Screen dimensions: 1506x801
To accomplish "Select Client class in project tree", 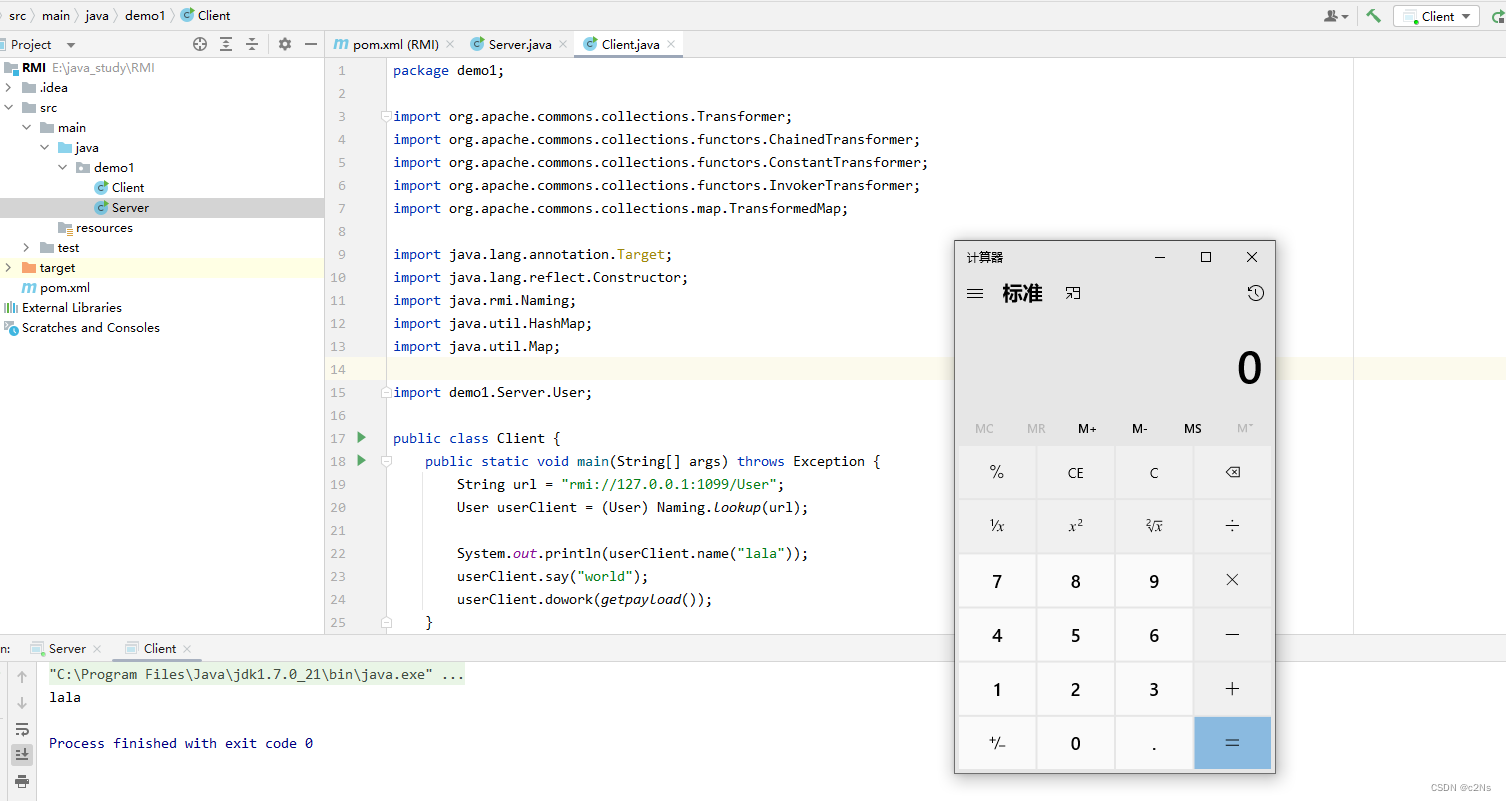I will click(119, 188).
